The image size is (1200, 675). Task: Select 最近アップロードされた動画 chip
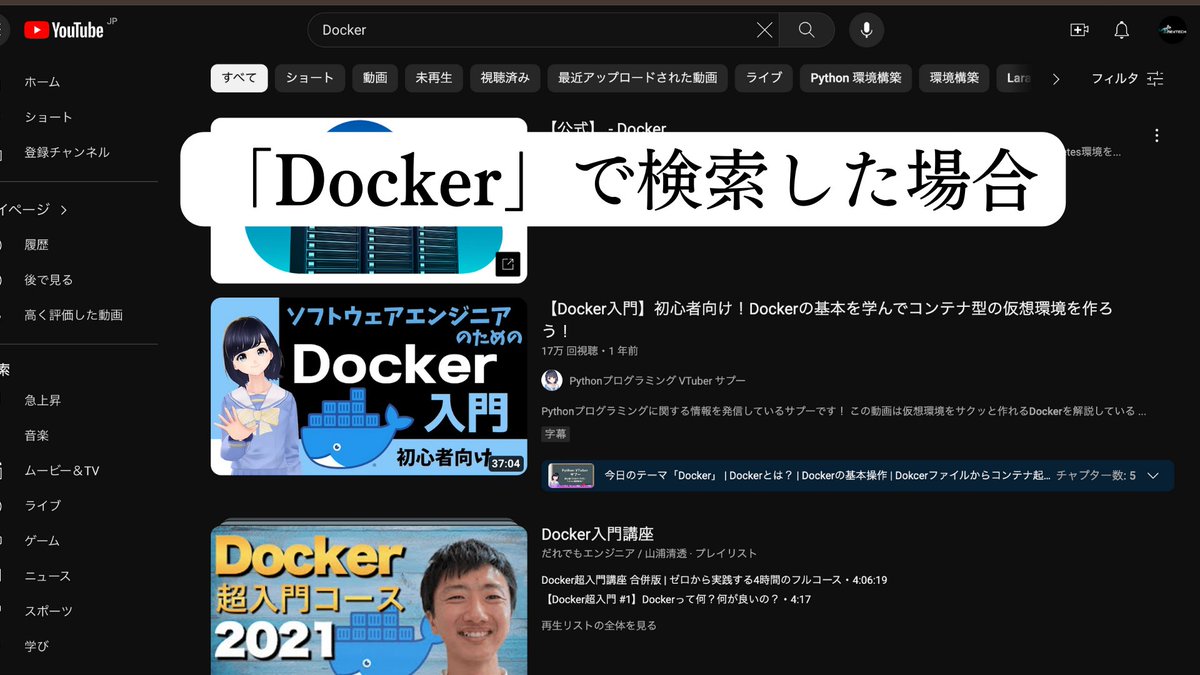[638, 78]
